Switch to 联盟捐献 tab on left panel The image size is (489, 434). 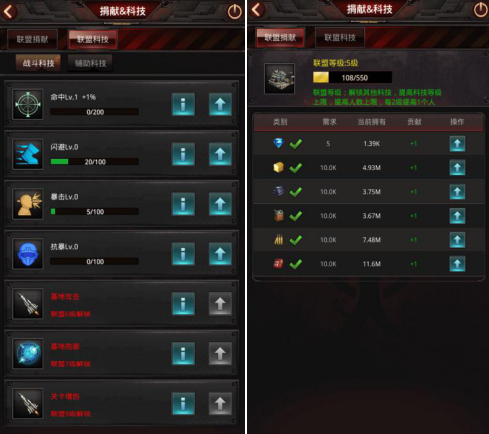[32, 39]
